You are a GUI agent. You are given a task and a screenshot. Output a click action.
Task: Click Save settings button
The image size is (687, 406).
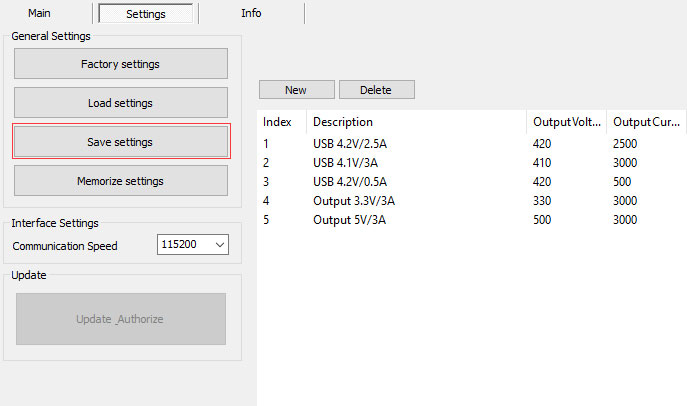pyautogui.click(x=120, y=142)
